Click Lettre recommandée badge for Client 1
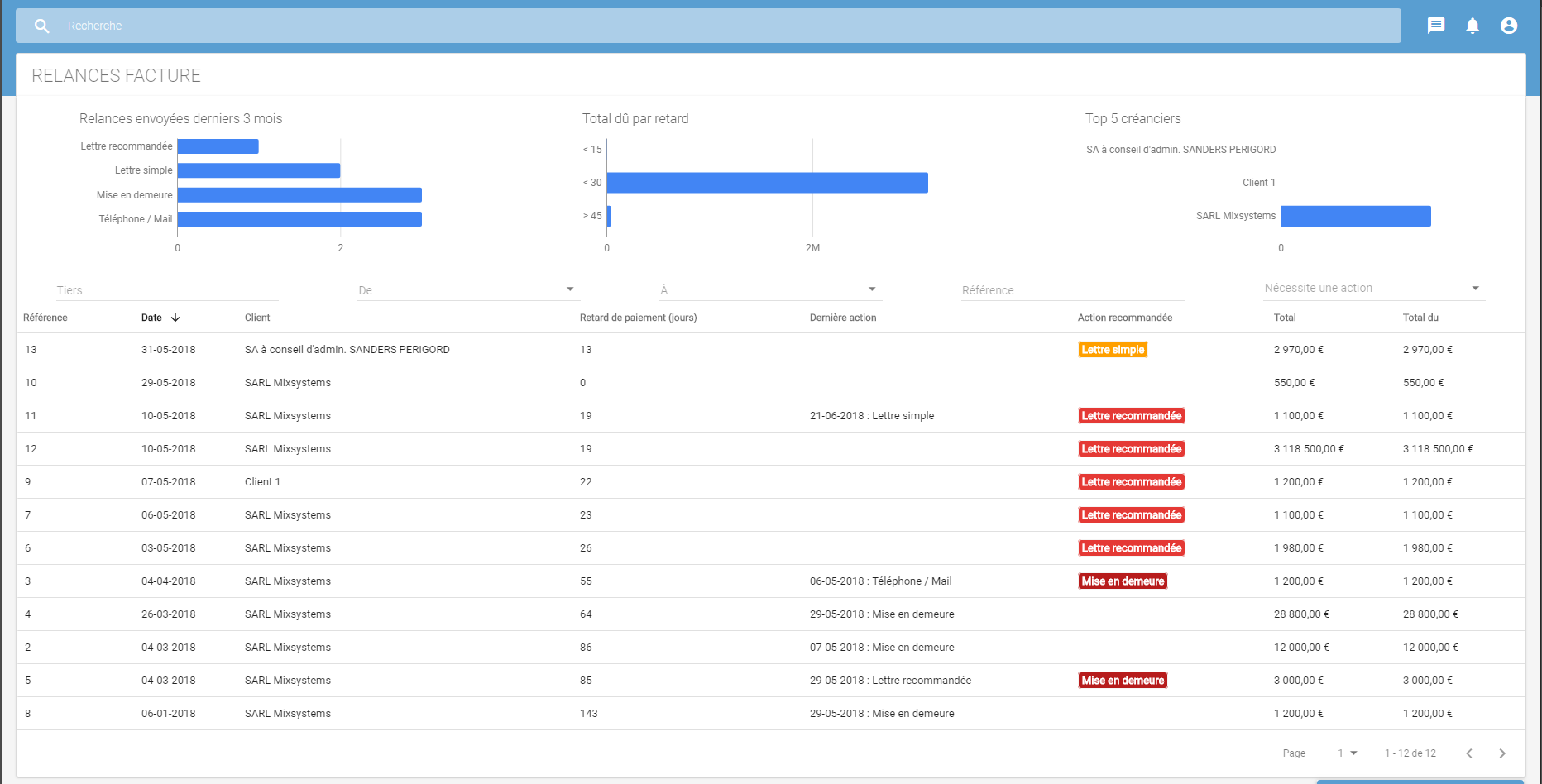Image resolution: width=1542 pixels, height=784 pixels. [1131, 482]
